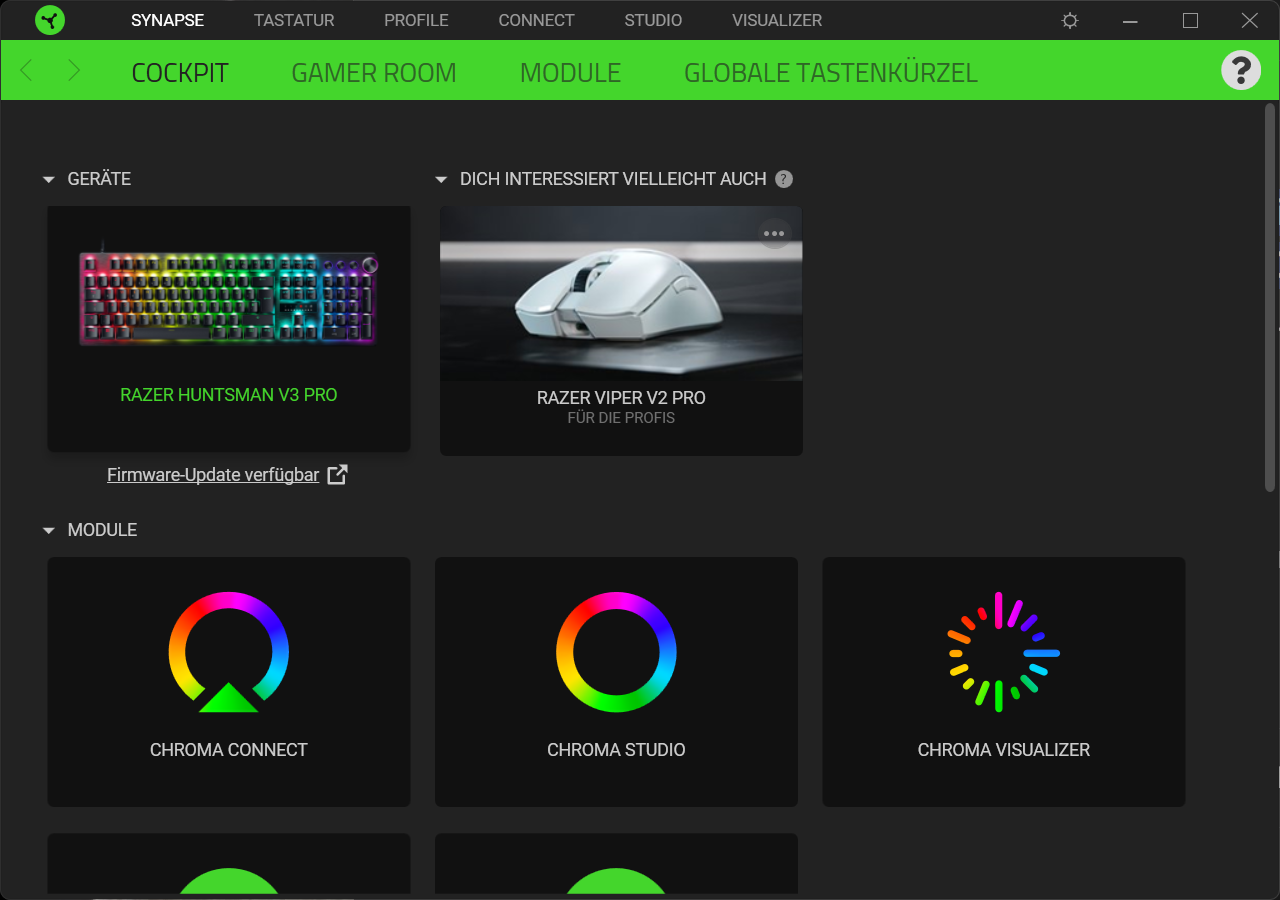Collapse the Dich interessiert vielleicht auch section

(441, 180)
